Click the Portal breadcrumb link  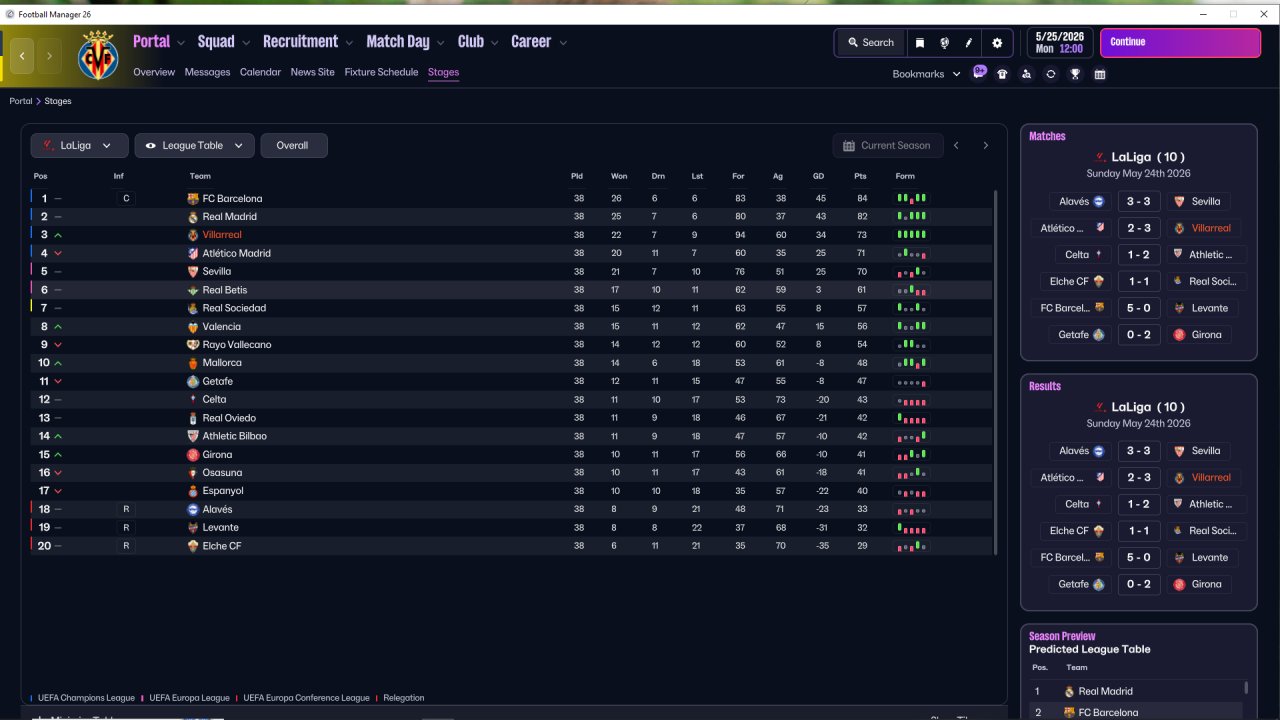tap(21, 102)
